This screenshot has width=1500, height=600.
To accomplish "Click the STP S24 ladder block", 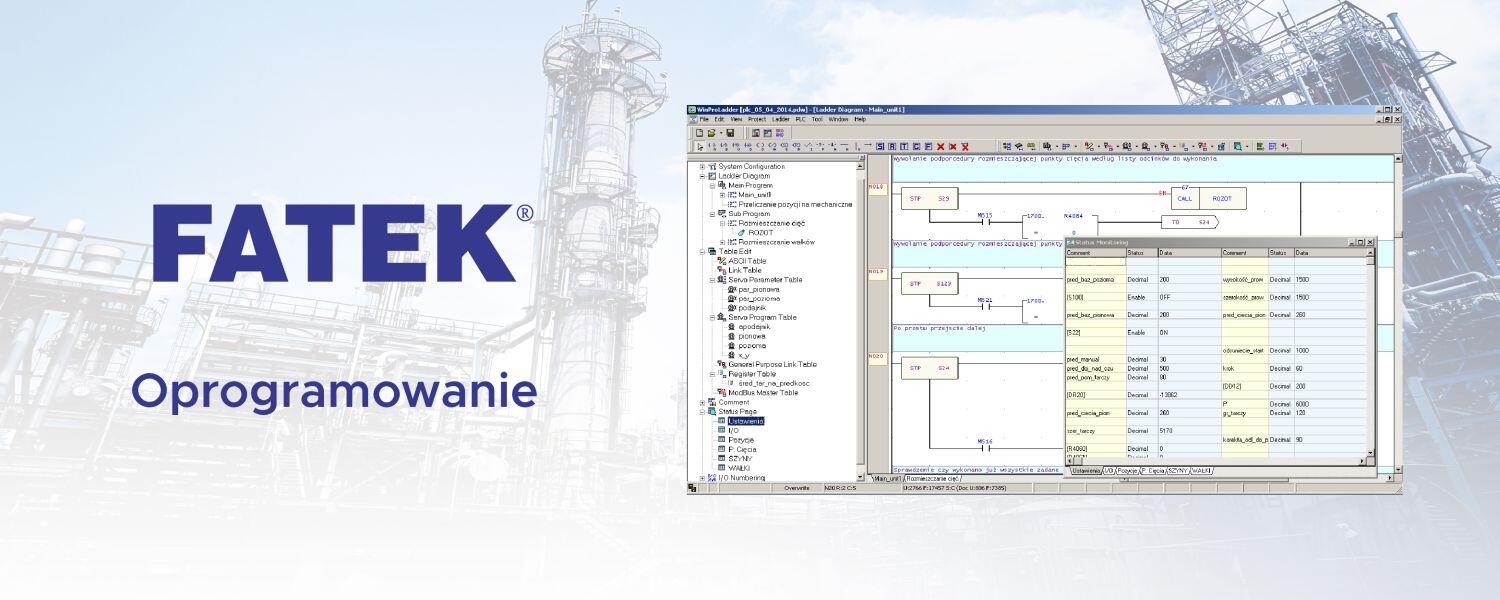I will coord(929,368).
